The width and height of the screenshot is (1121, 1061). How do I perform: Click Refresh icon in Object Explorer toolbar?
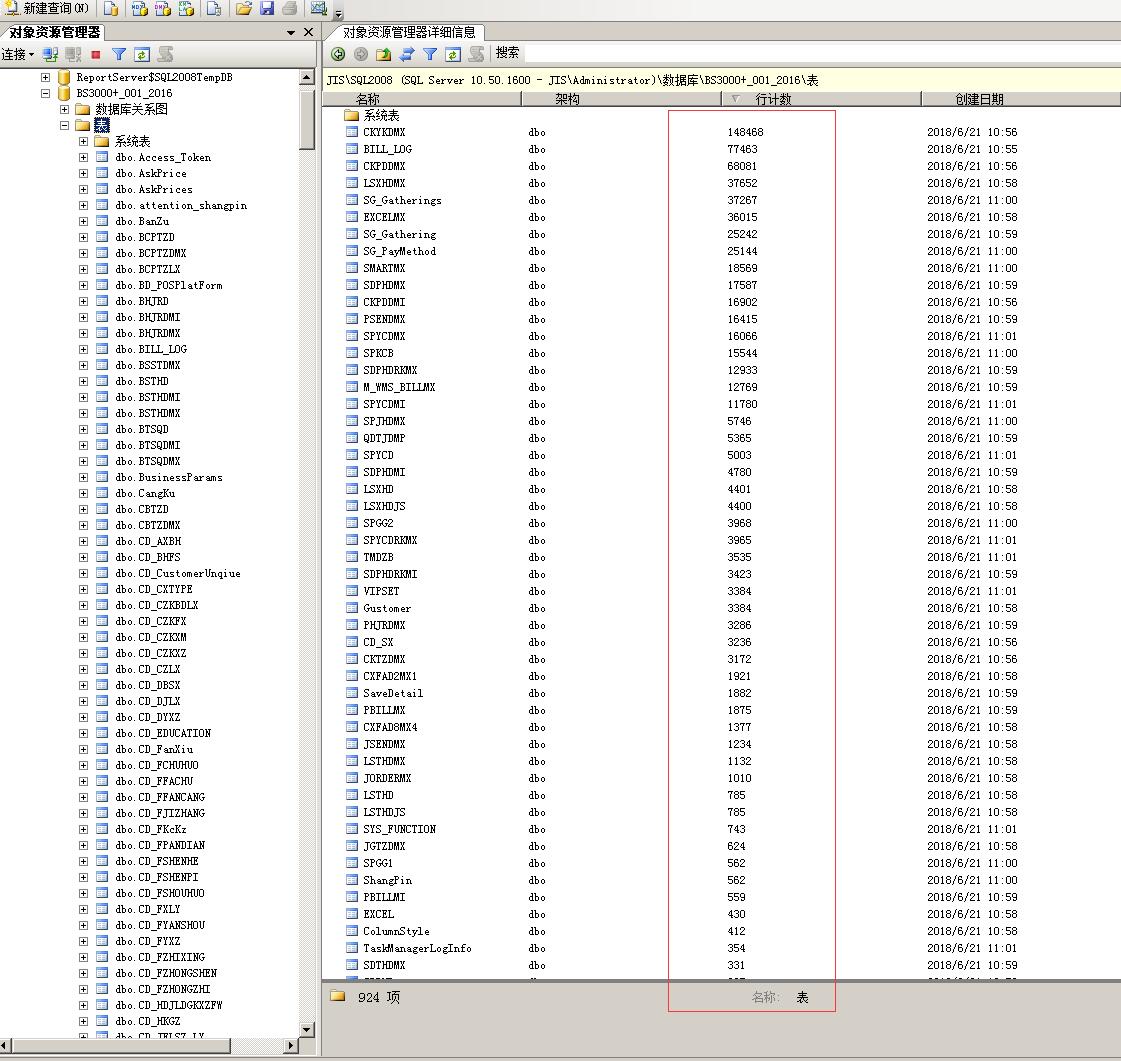click(x=142, y=54)
